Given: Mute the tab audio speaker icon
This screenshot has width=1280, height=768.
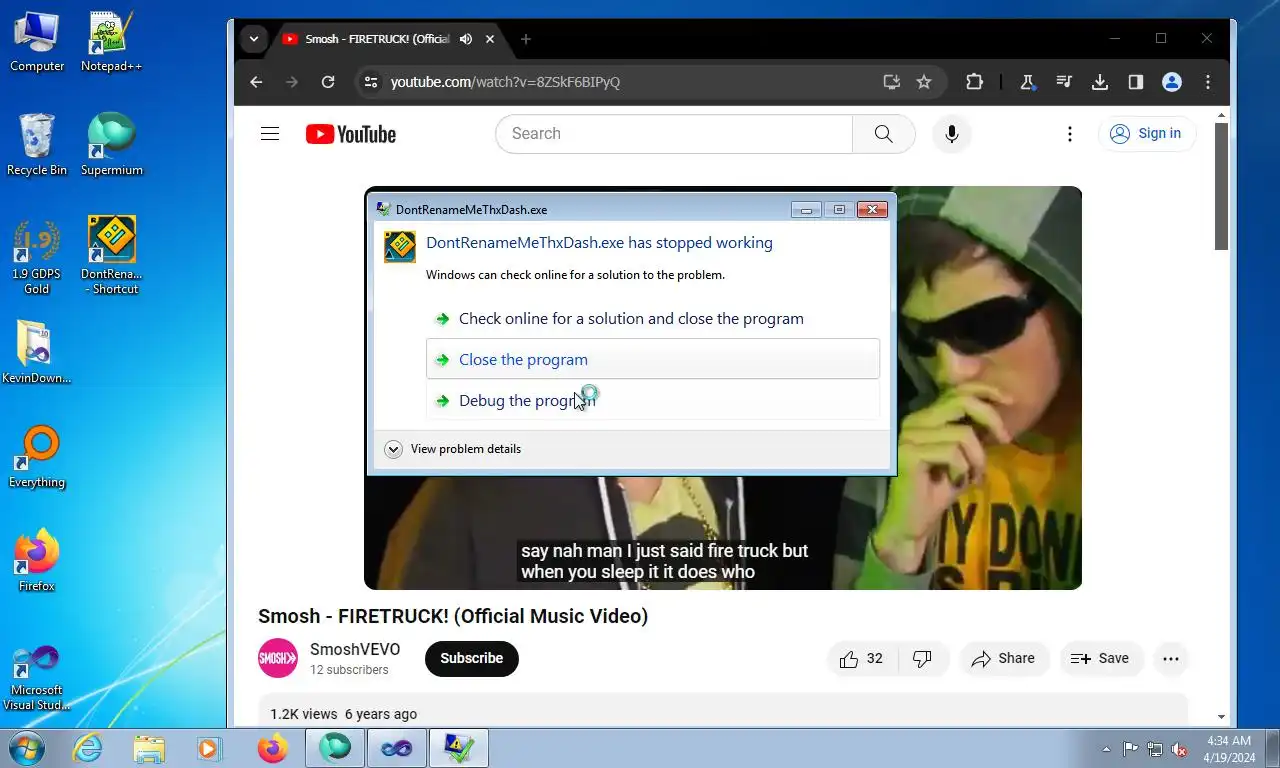Looking at the screenshot, I should pos(466,39).
